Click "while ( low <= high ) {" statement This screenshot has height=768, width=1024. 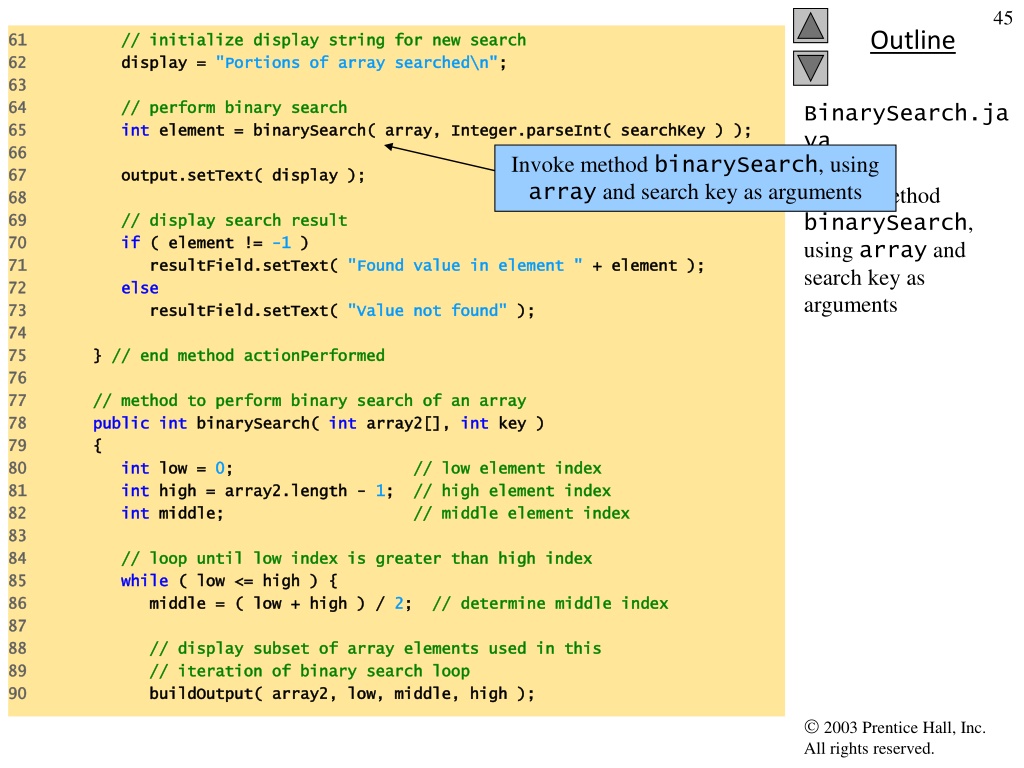coord(229,581)
